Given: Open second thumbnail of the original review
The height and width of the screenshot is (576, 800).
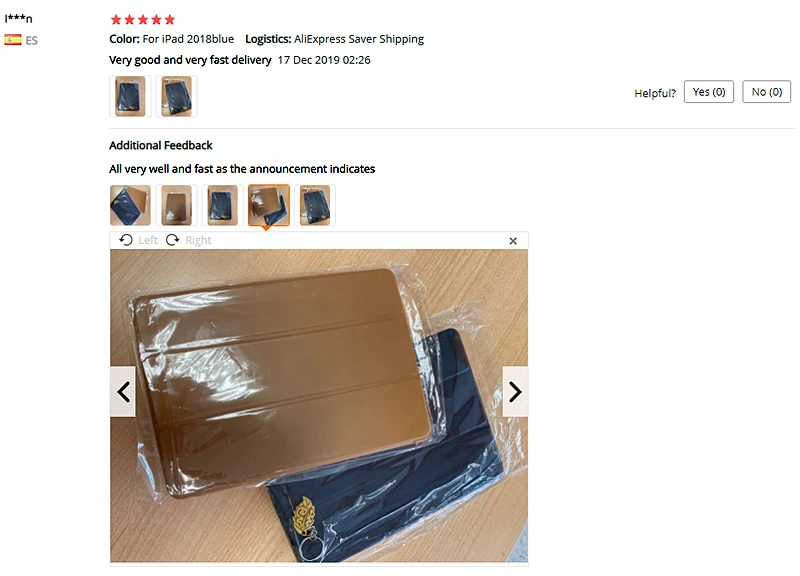Looking at the screenshot, I should coord(177,96).
